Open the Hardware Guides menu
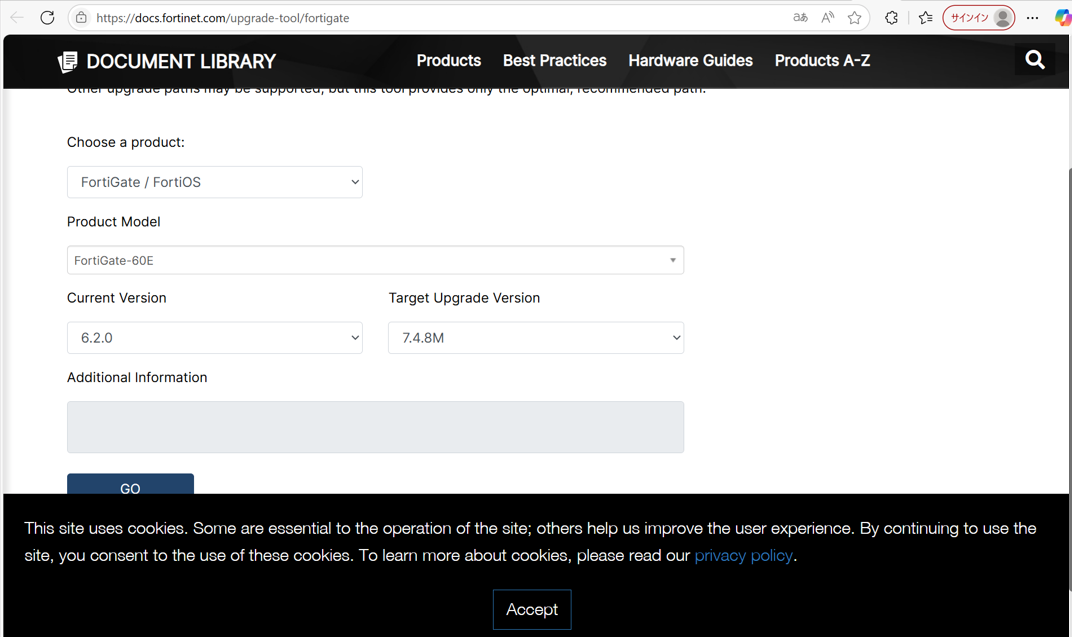The height and width of the screenshot is (637, 1072). coord(691,61)
